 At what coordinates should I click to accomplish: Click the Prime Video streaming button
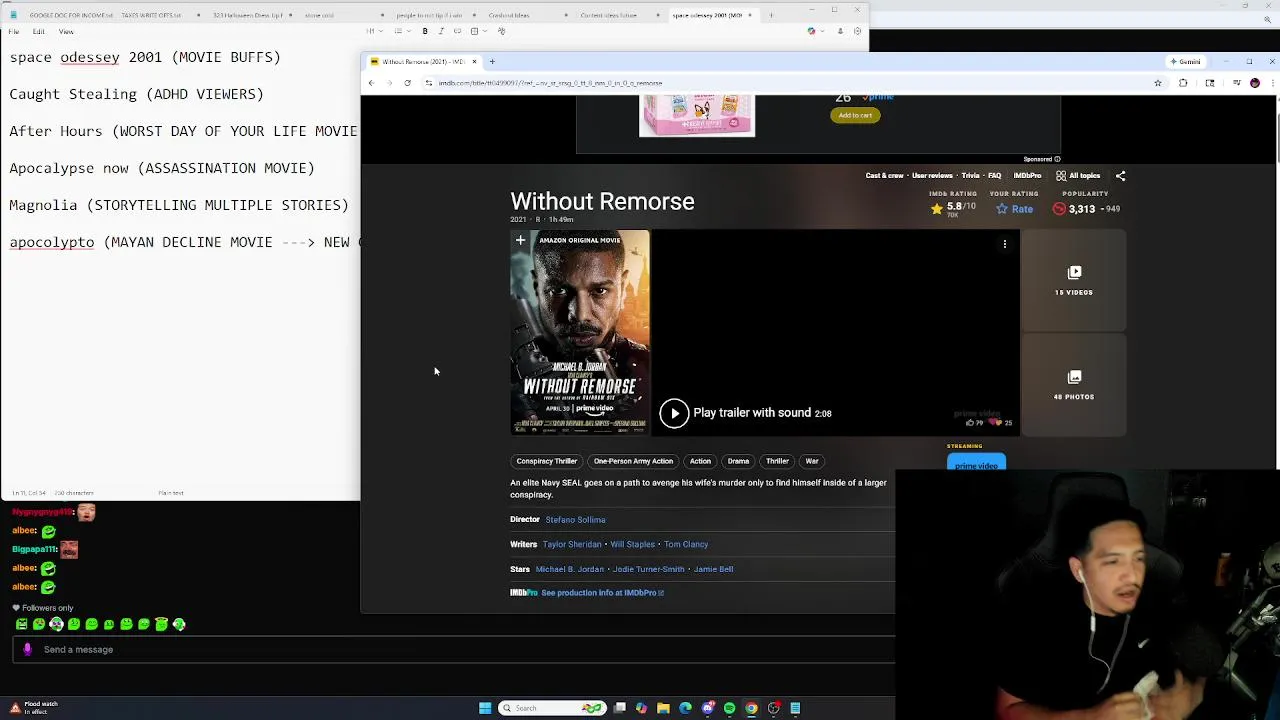click(976, 463)
